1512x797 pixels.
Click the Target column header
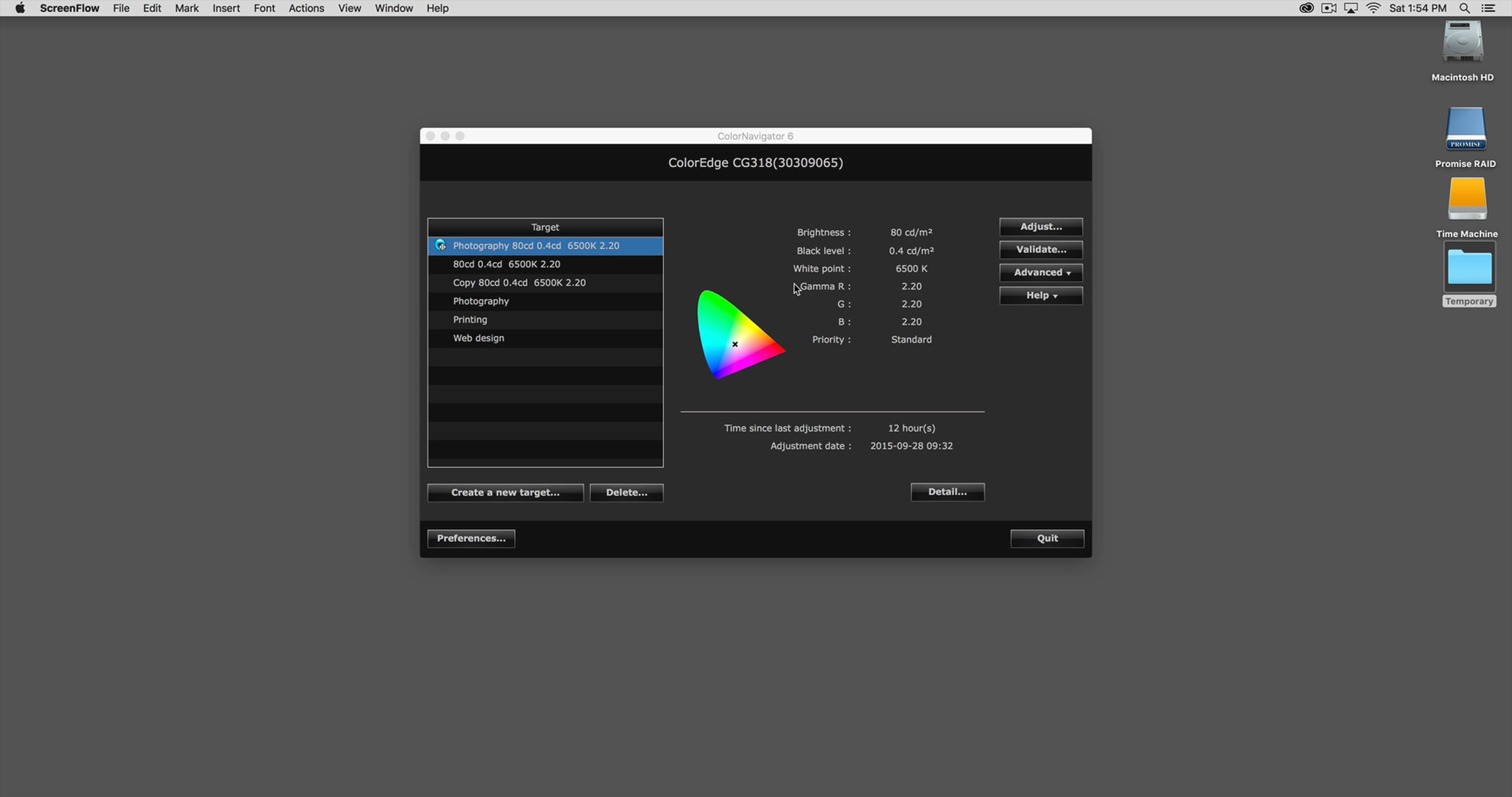point(546,227)
